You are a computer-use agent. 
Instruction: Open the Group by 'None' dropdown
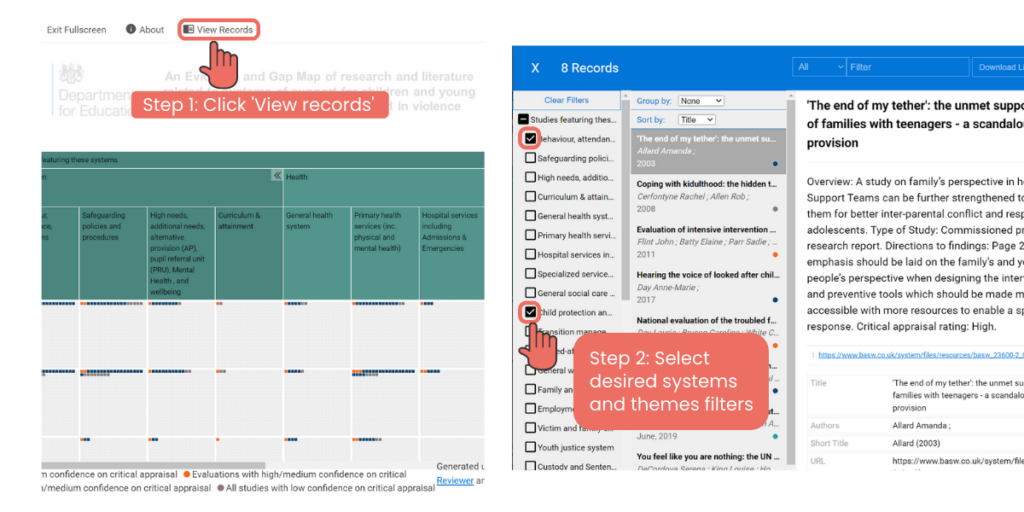701,101
